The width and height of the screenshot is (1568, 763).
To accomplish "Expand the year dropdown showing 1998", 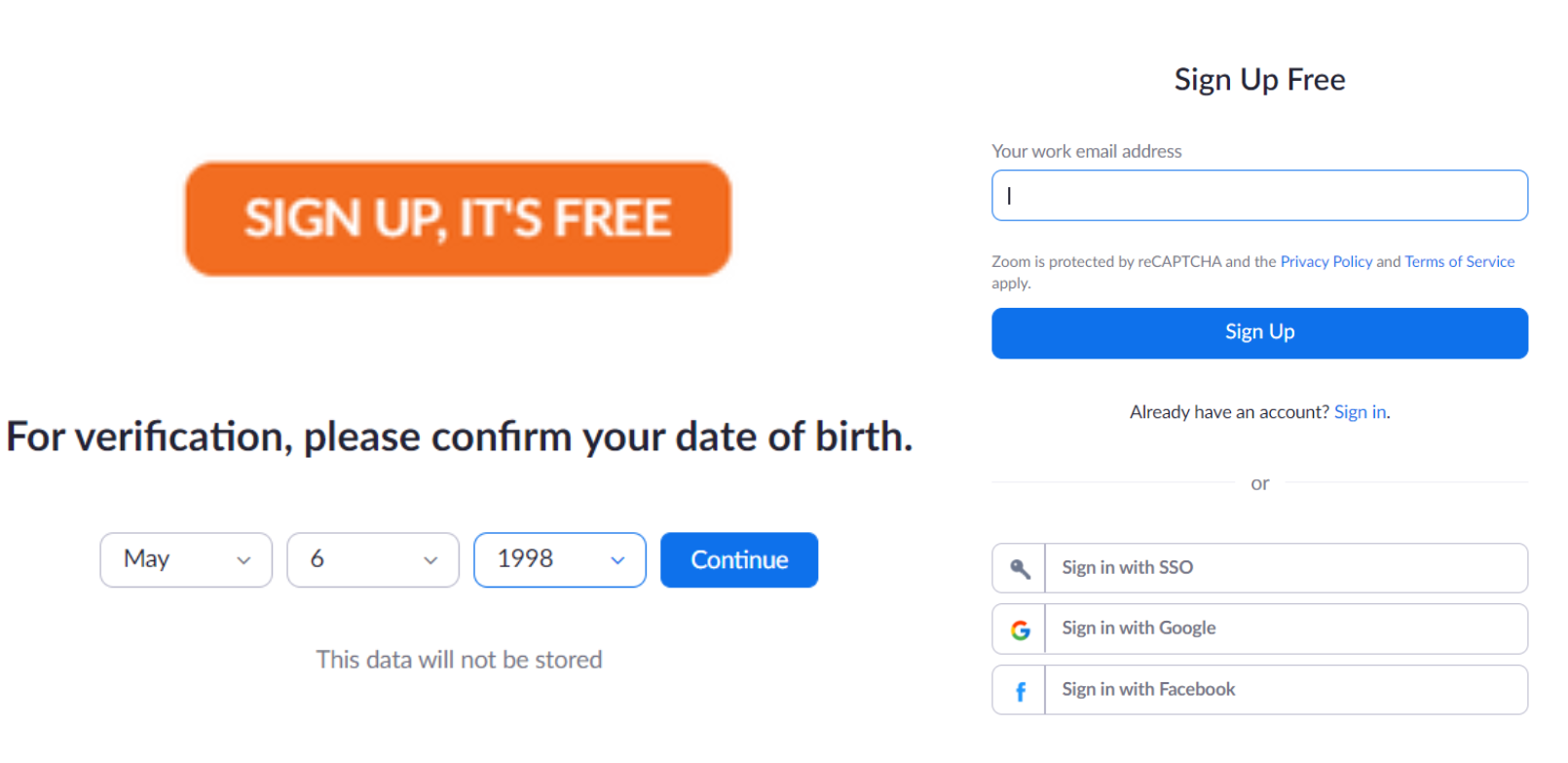I will coord(559,559).
